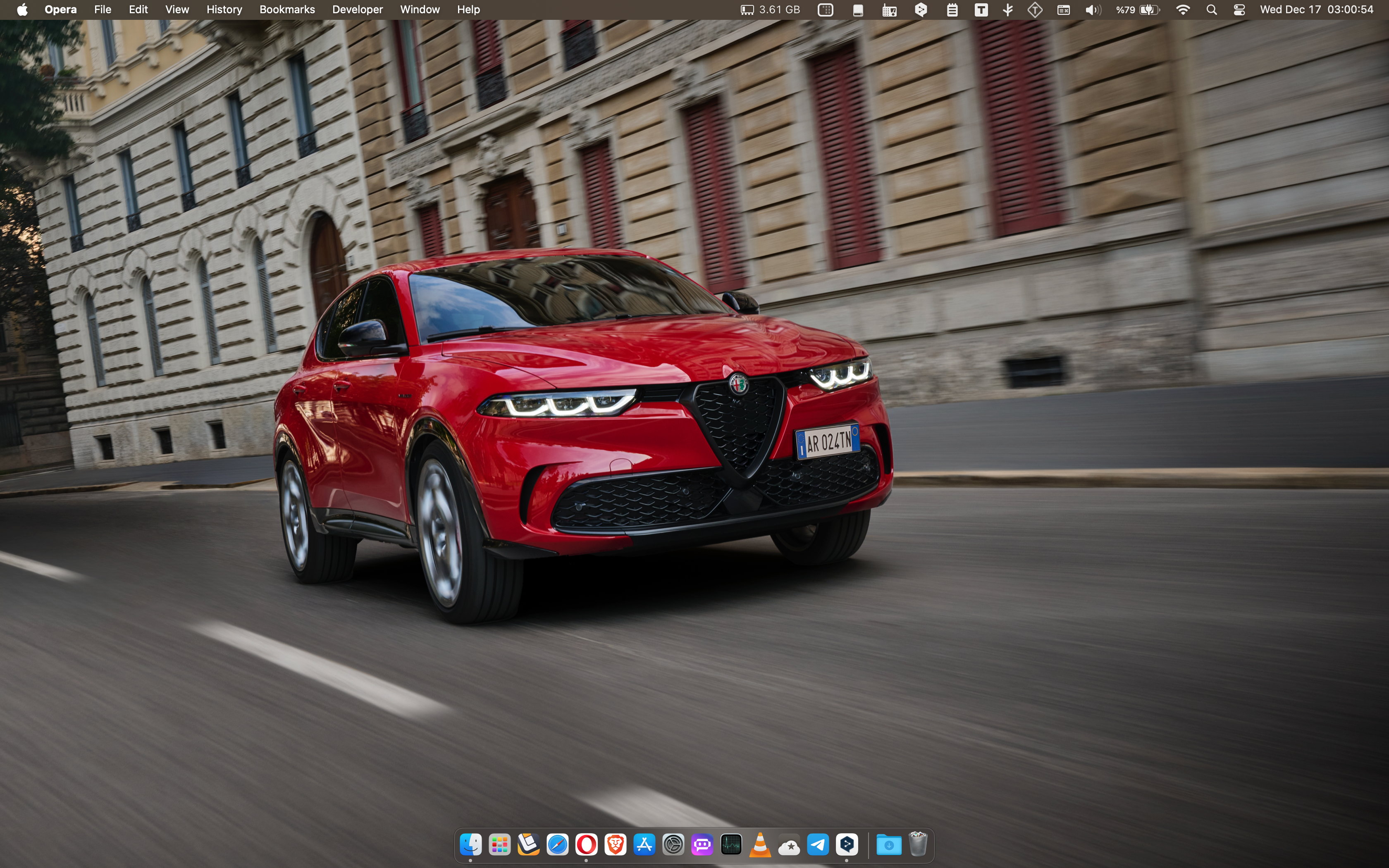Screen dimensions: 1389x868
Task: Launch Activity Monitor from dock
Action: pos(730,844)
